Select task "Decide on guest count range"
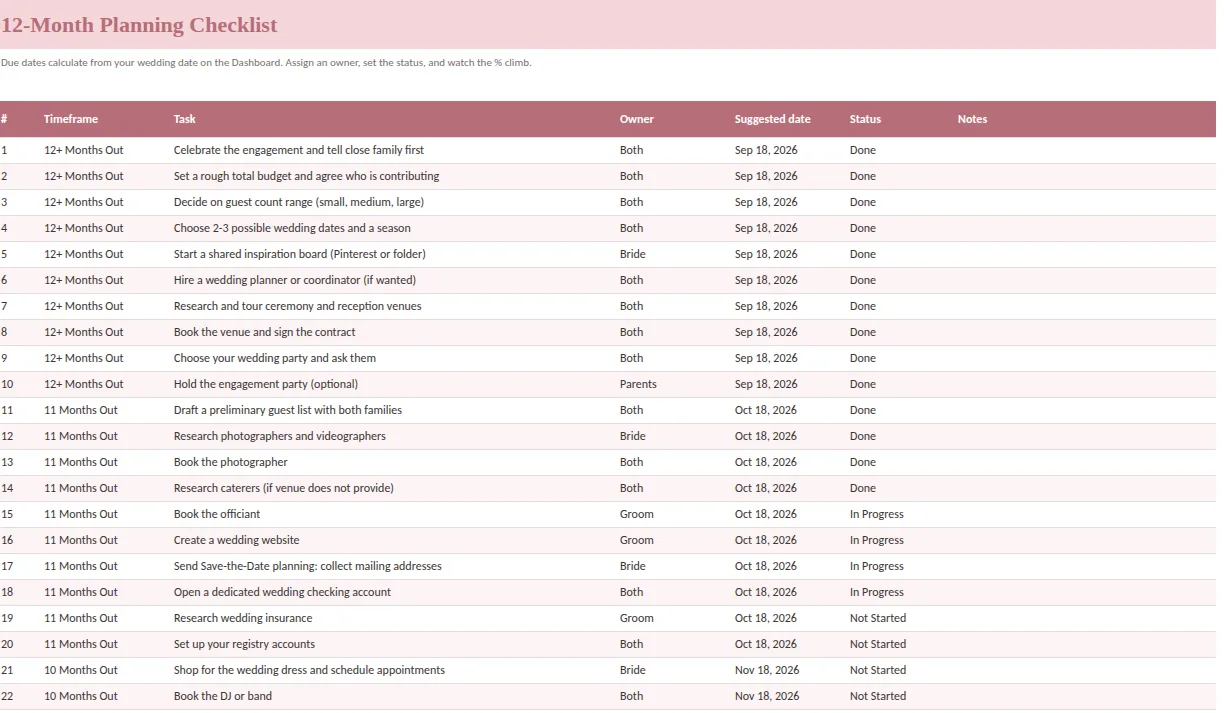This screenshot has width=1224, height=713. [299, 202]
